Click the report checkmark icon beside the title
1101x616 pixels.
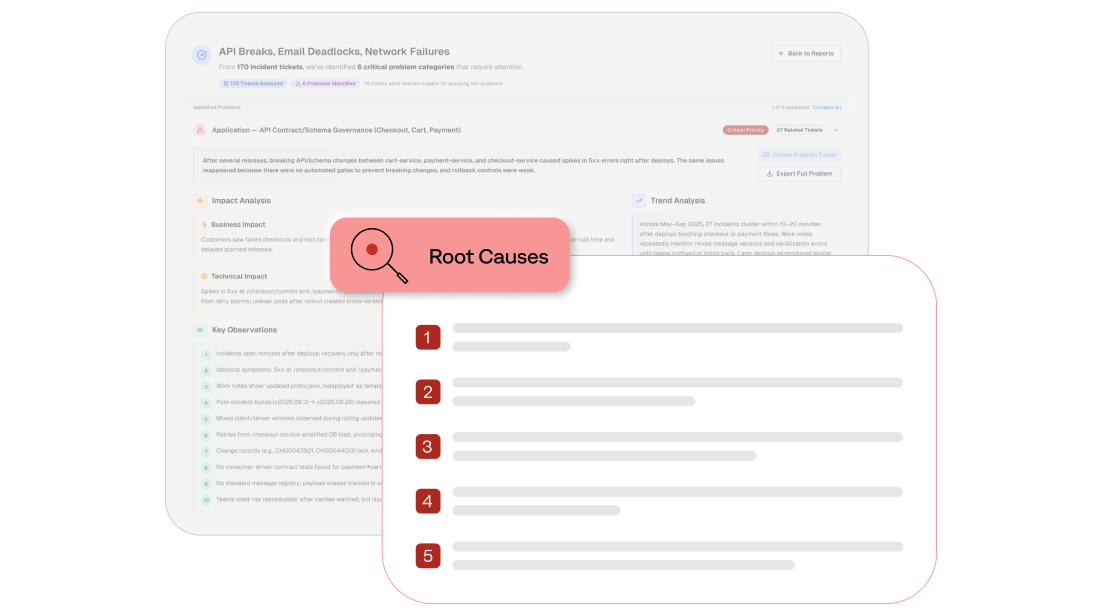(201, 56)
